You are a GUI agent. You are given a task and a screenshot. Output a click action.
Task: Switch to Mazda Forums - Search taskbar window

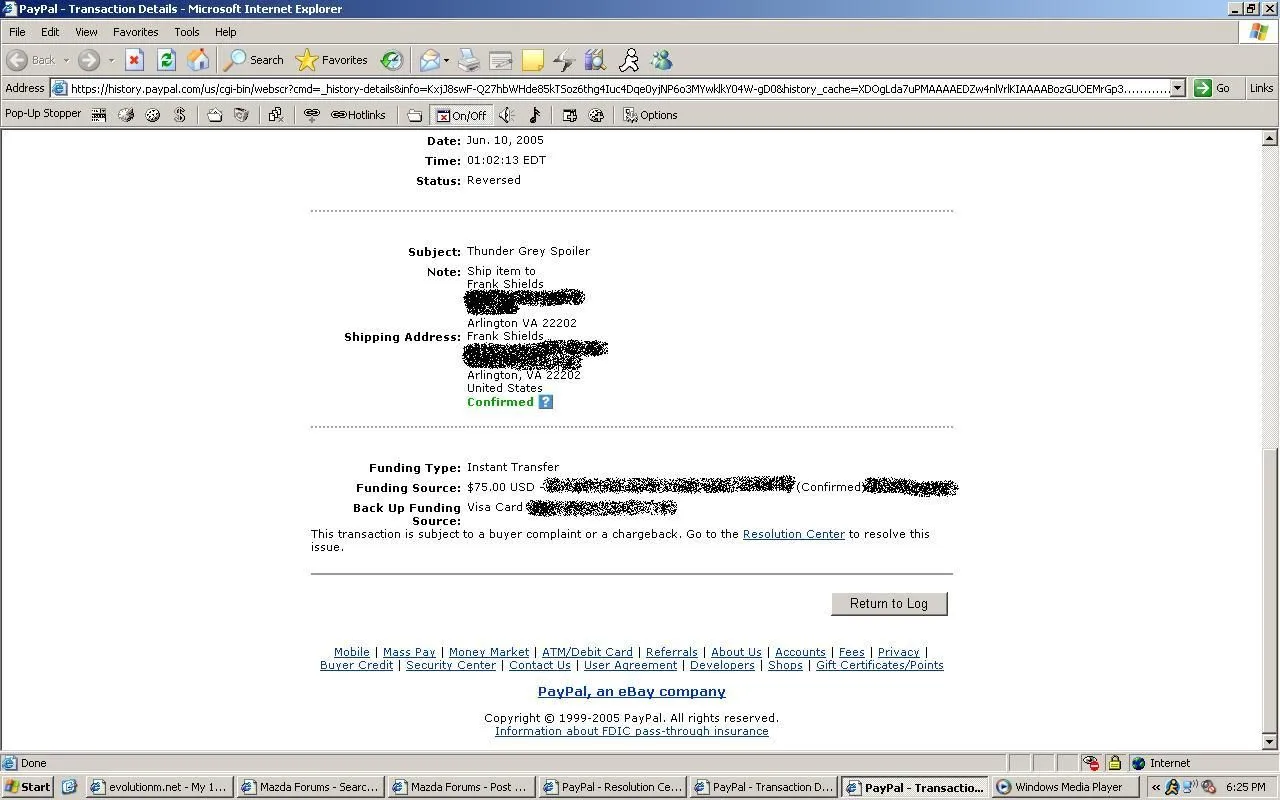(x=309, y=787)
